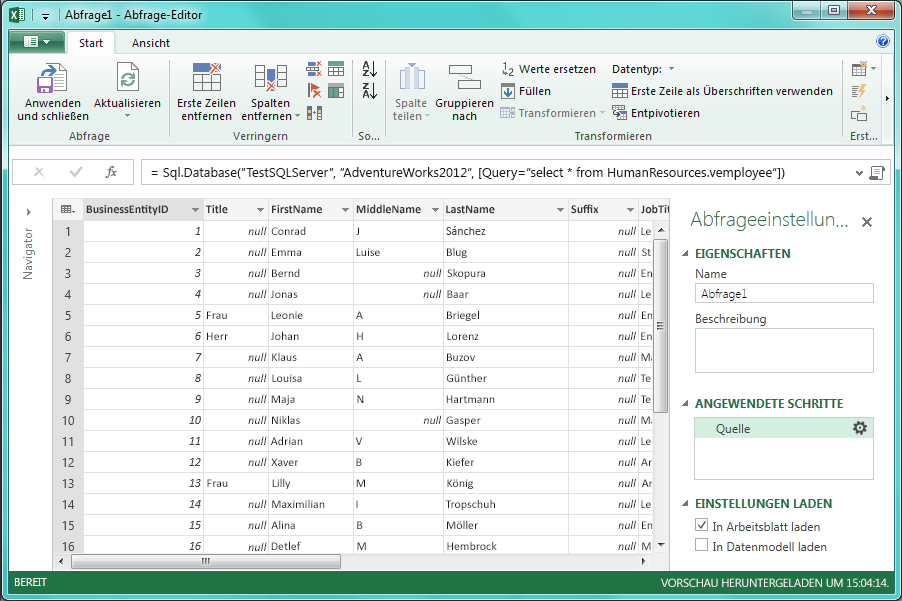Collapse EINSTELLUNGEN LADEN section

[685, 503]
